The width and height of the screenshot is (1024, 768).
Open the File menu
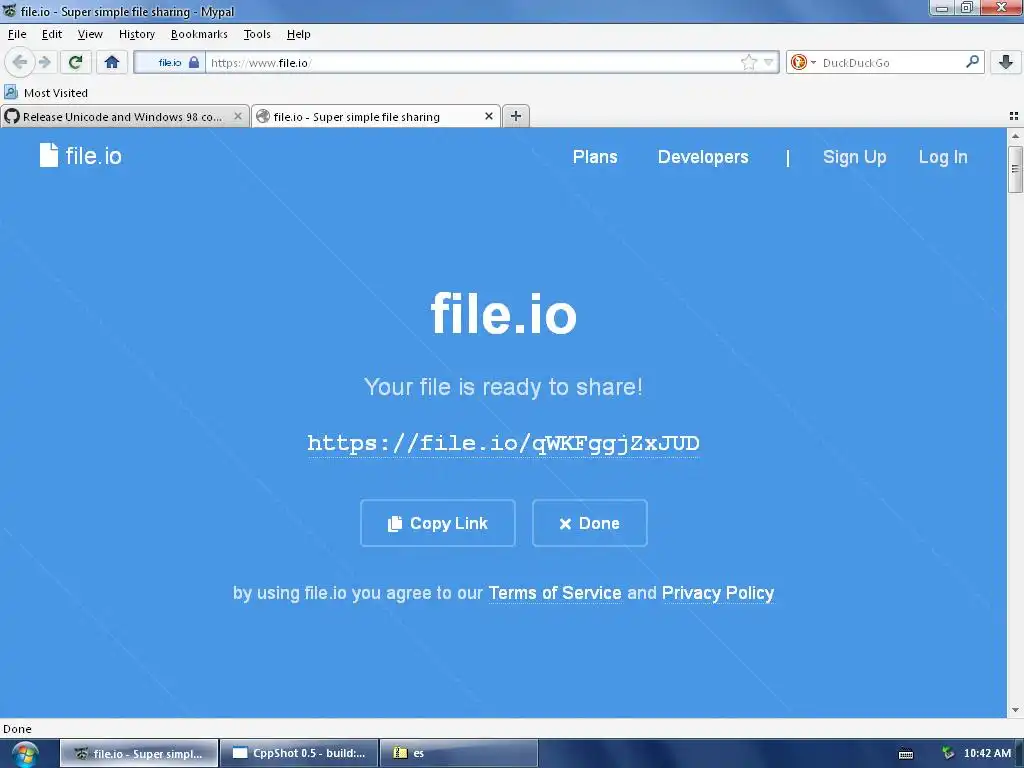[x=17, y=34]
